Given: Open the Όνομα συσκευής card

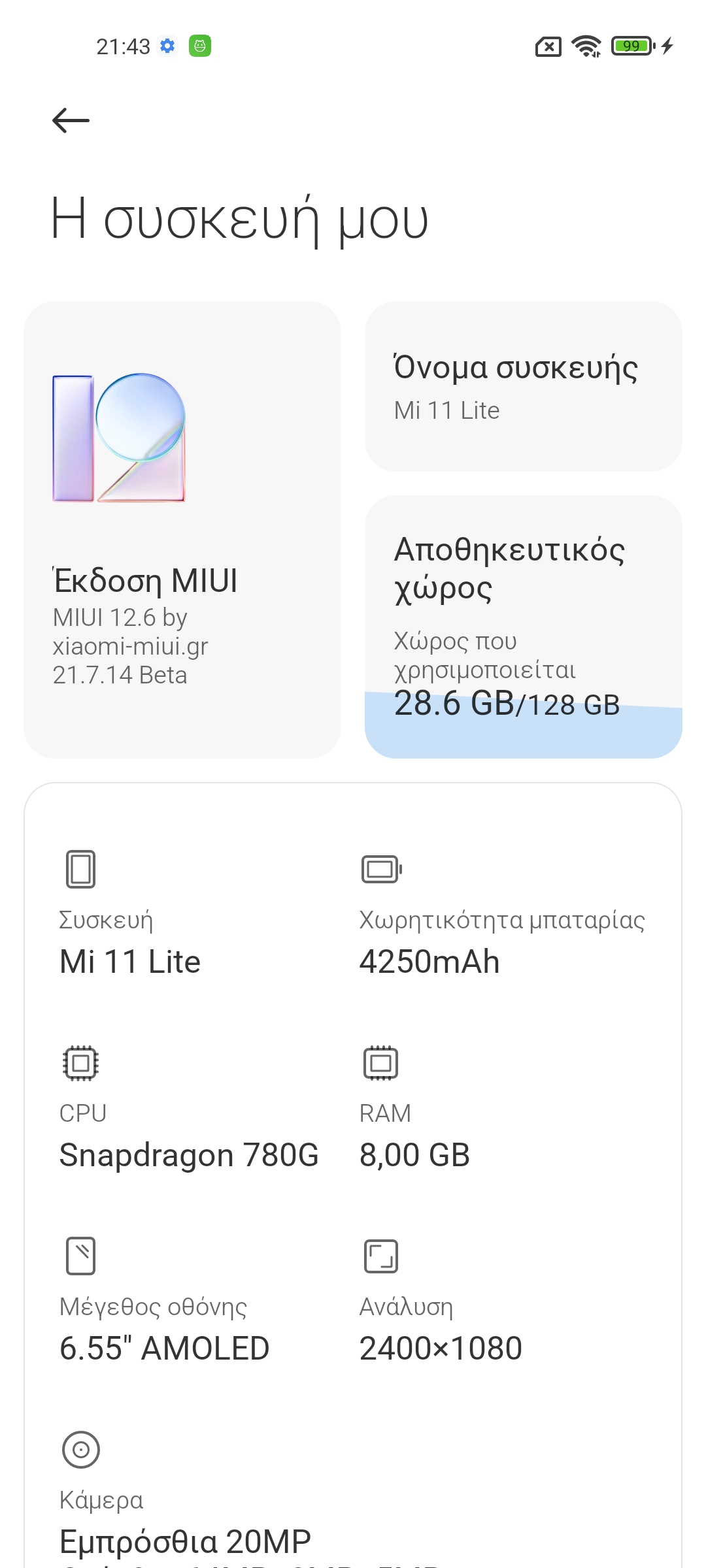Looking at the screenshot, I should [x=523, y=387].
